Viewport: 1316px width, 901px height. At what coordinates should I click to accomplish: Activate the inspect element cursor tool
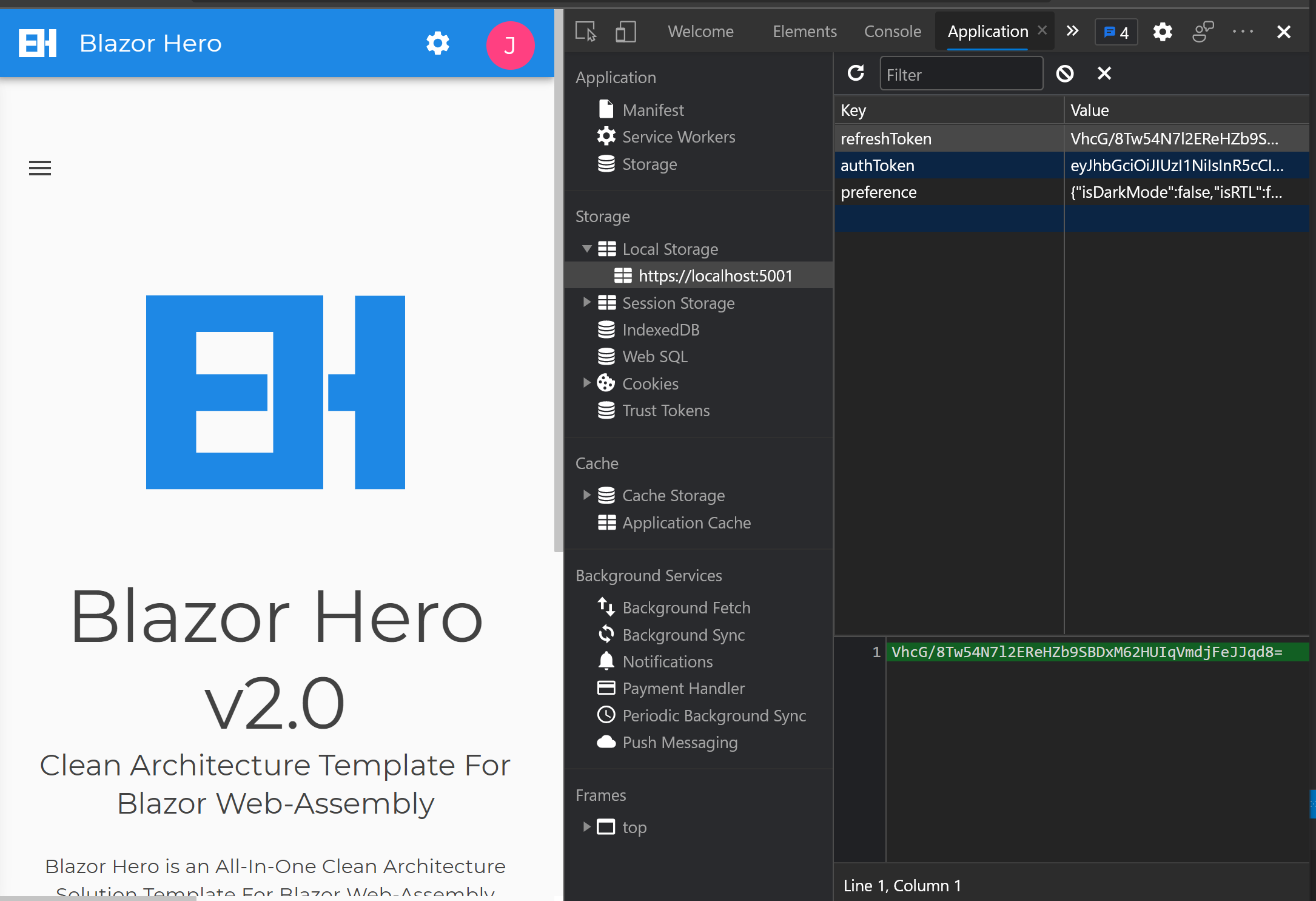point(585,32)
